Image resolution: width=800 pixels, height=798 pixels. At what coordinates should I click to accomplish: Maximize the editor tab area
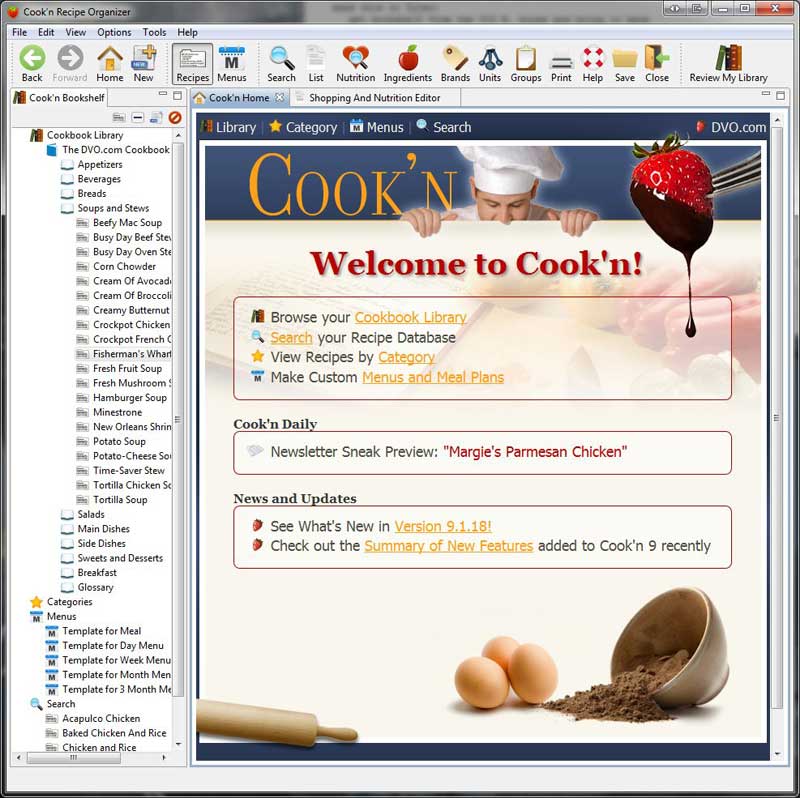(x=781, y=95)
